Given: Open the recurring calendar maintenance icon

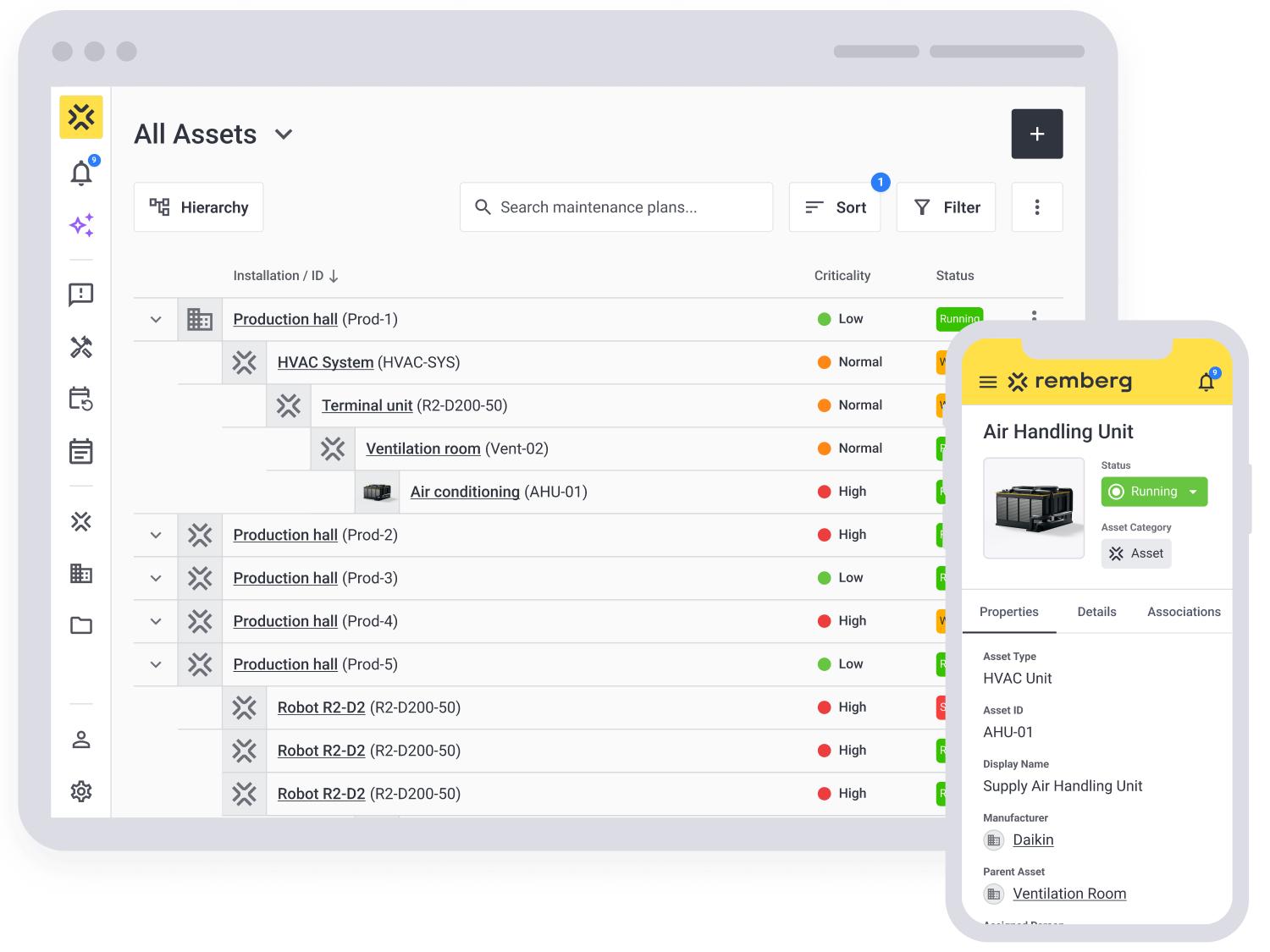Looking at the screenshot, I should (x=81, y=399).
